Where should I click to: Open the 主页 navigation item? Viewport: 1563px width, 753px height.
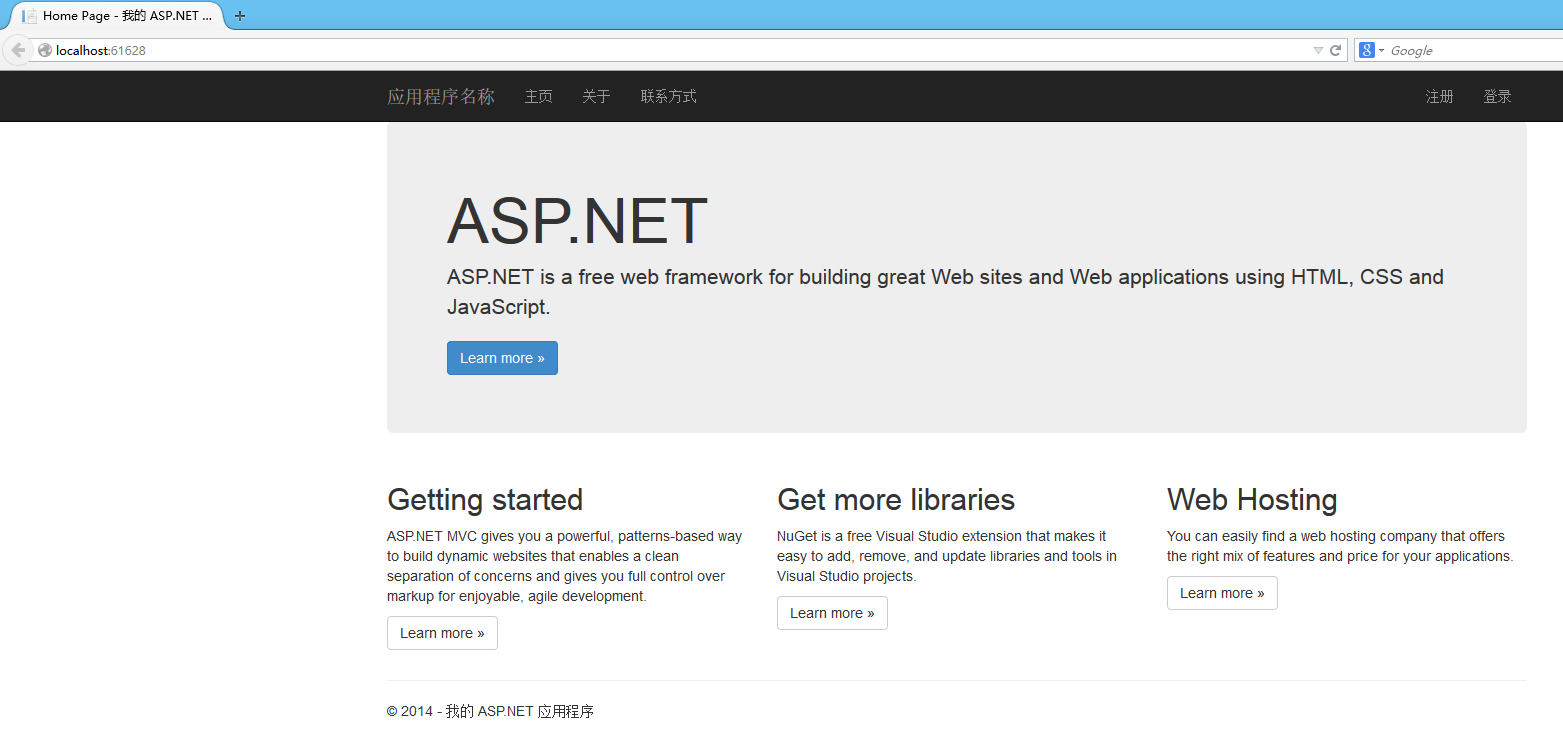pyautogui.click(x=539, y=97)
